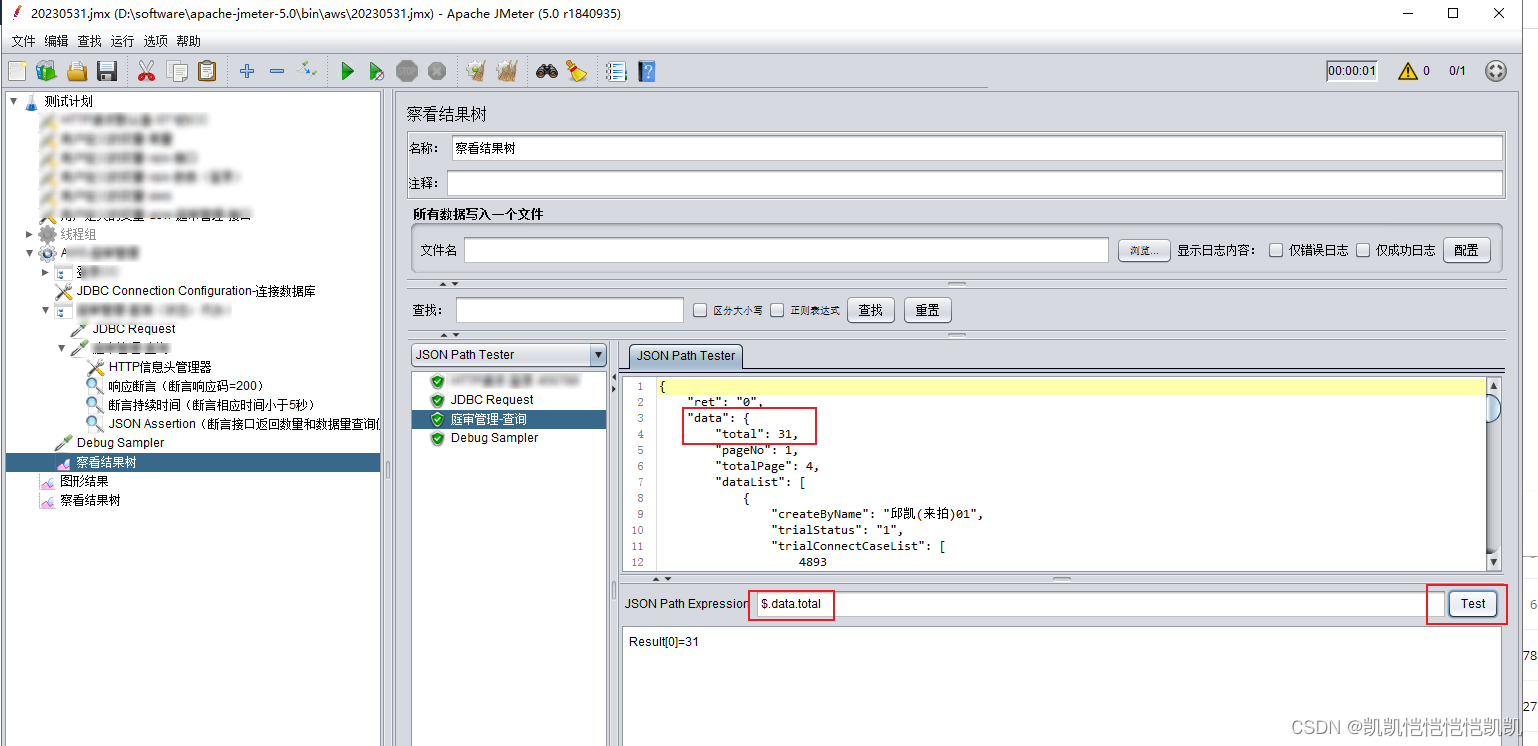The width and height of the screenshot is (1538, 746).
Task: Expand the 线程组 tree node
Action: [29, 234]
